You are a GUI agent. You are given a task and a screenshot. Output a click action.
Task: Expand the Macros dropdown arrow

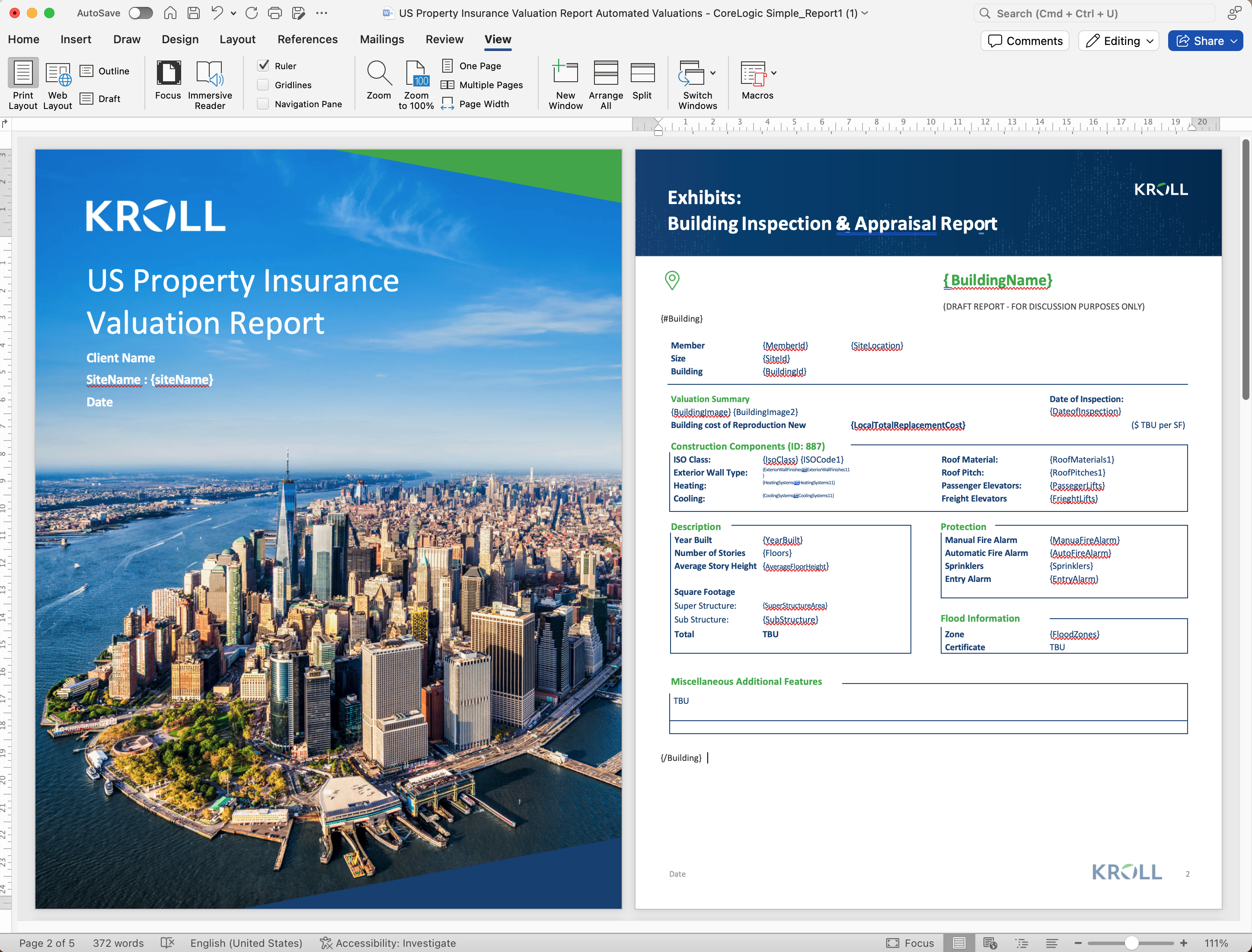774,73
